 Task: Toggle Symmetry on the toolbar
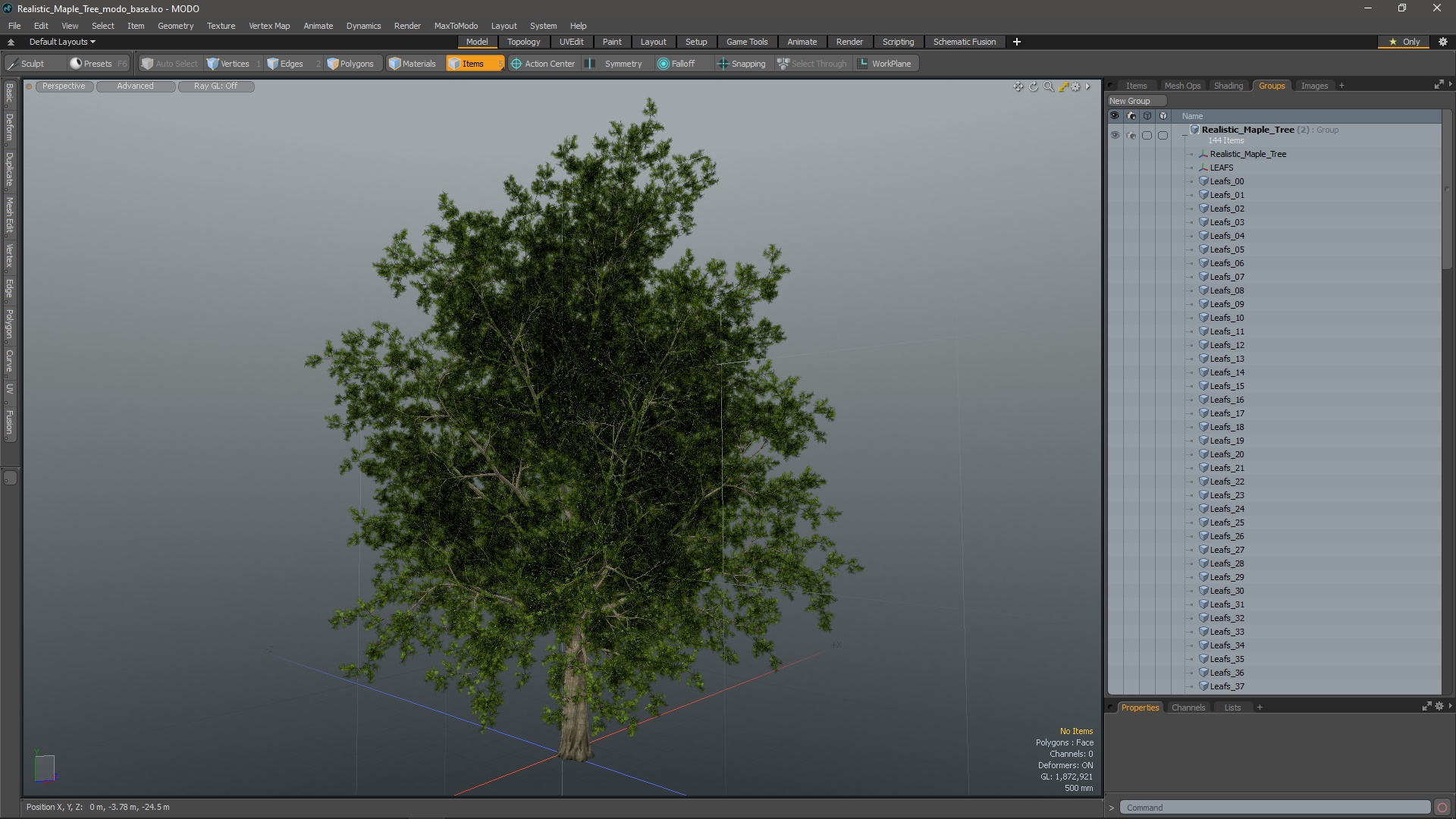615,64
